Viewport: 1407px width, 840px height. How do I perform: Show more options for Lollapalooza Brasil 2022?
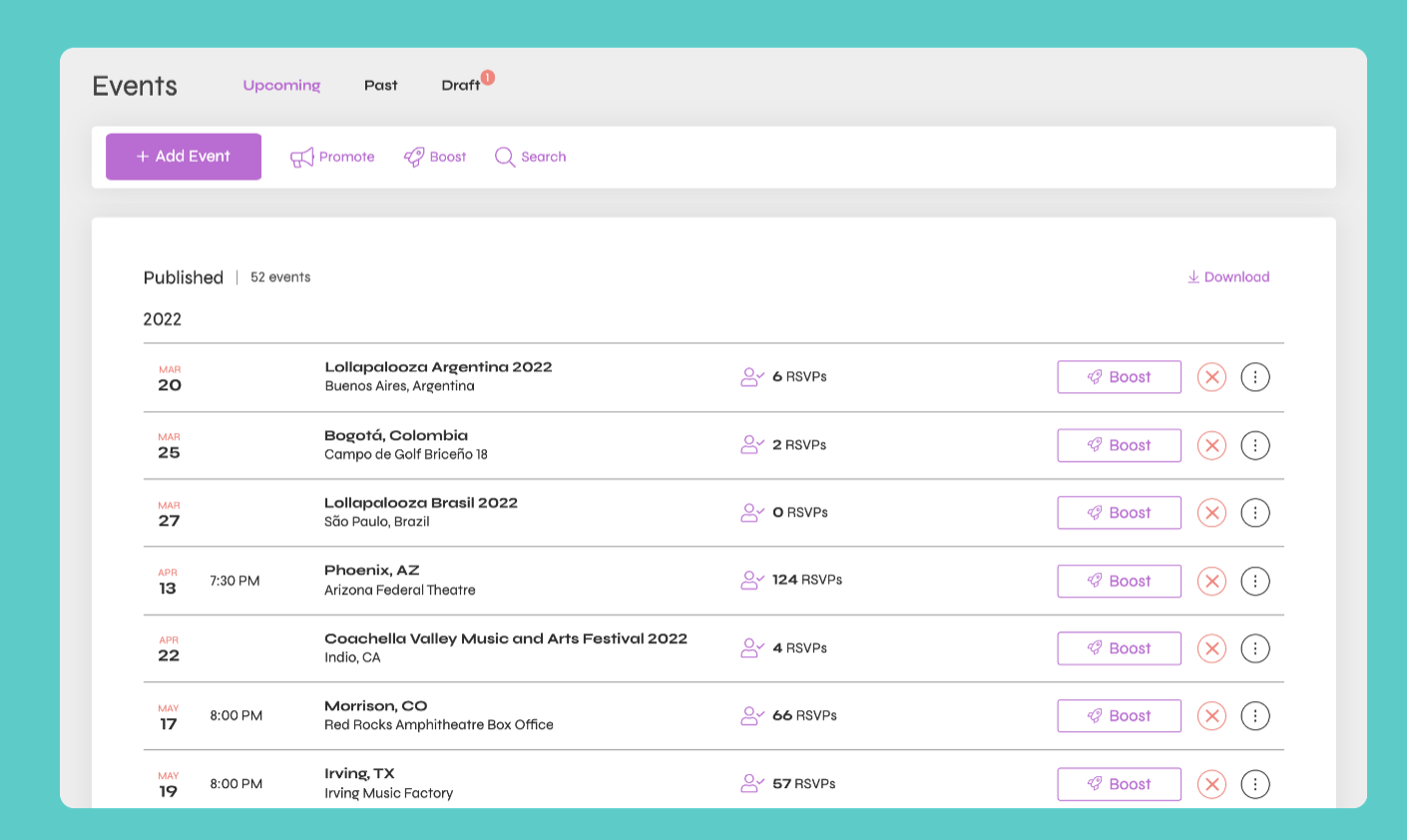(x=1255, y=513)
